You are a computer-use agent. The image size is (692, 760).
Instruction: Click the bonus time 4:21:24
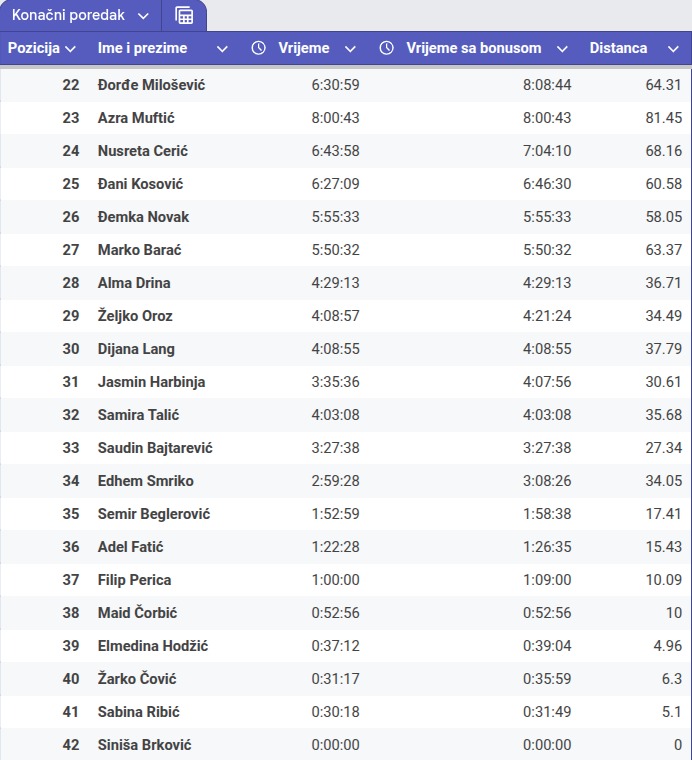point(547,316)
